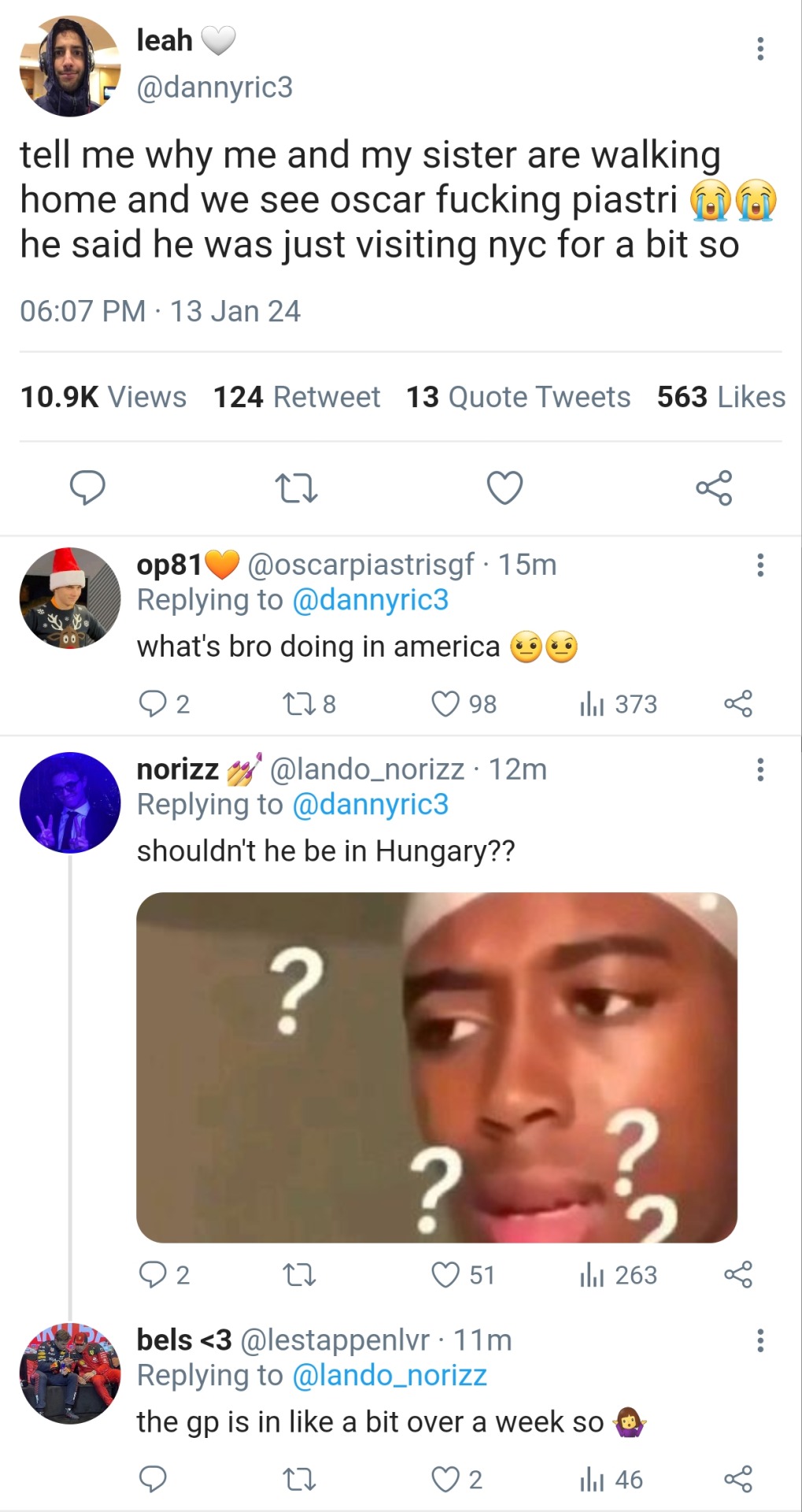Retweet leah's main tweet

pos(298,488)
